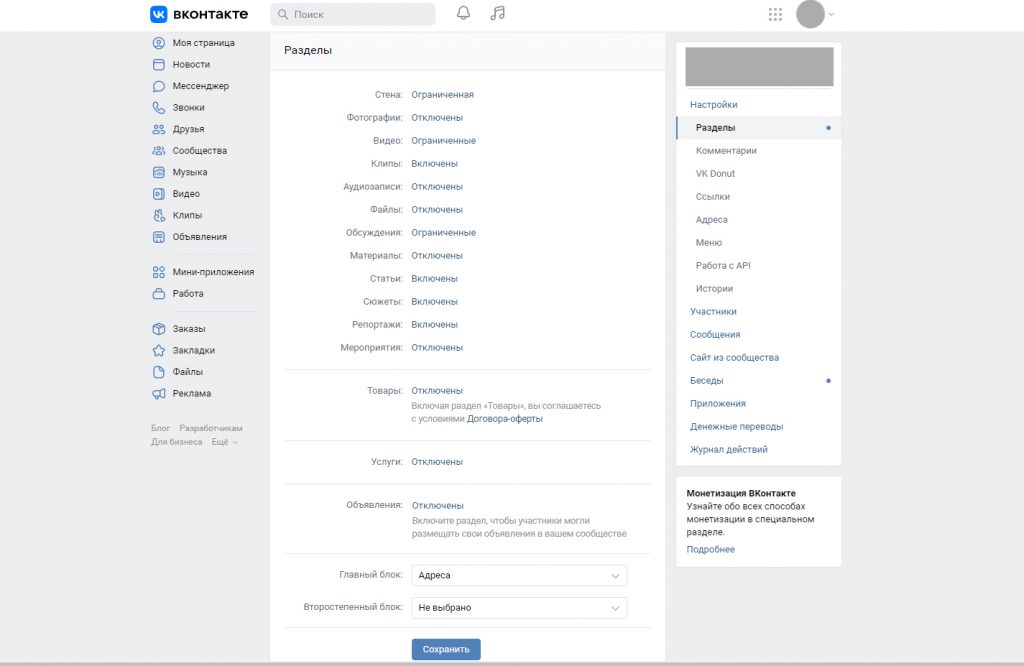Screen dimensions: 1024x666
Task: Select Адреса in the right menu
Action: pos(711,219)
